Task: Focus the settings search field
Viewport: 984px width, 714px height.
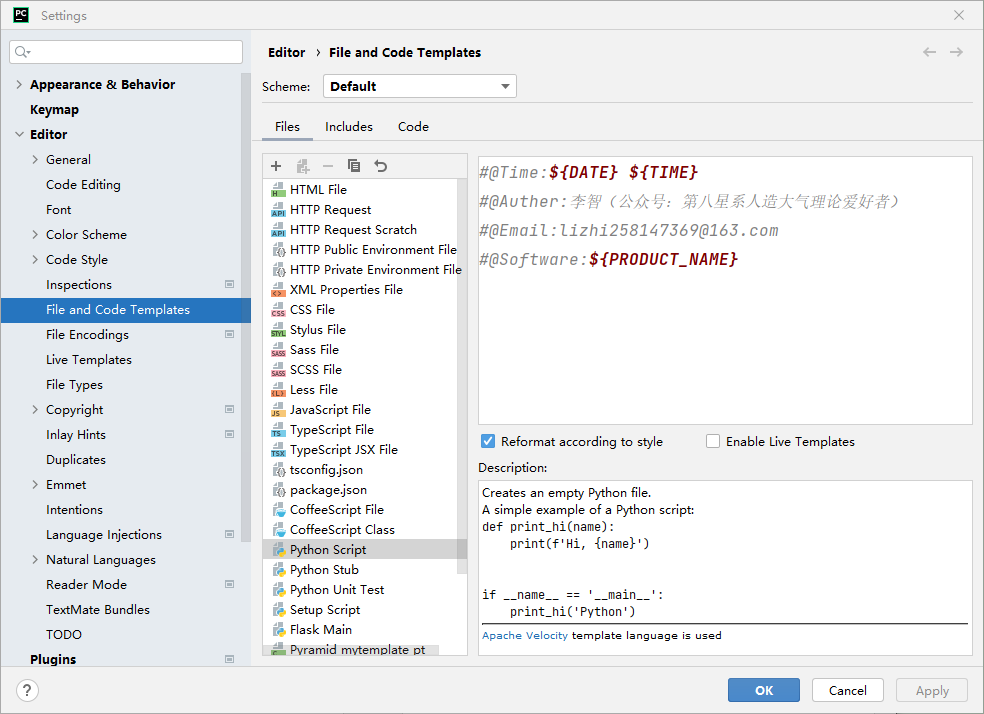Action: [126, 52]
